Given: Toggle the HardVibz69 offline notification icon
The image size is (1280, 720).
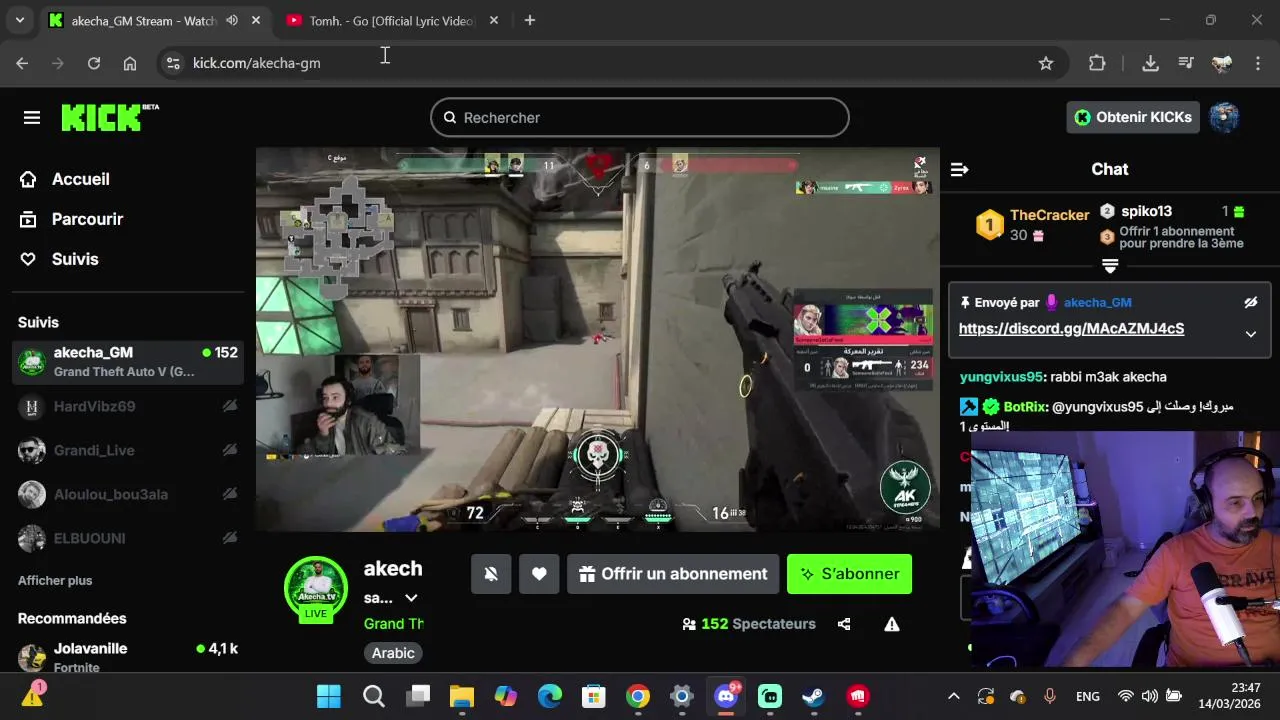Looking at the screenshot, I should [x=230, y=406].
